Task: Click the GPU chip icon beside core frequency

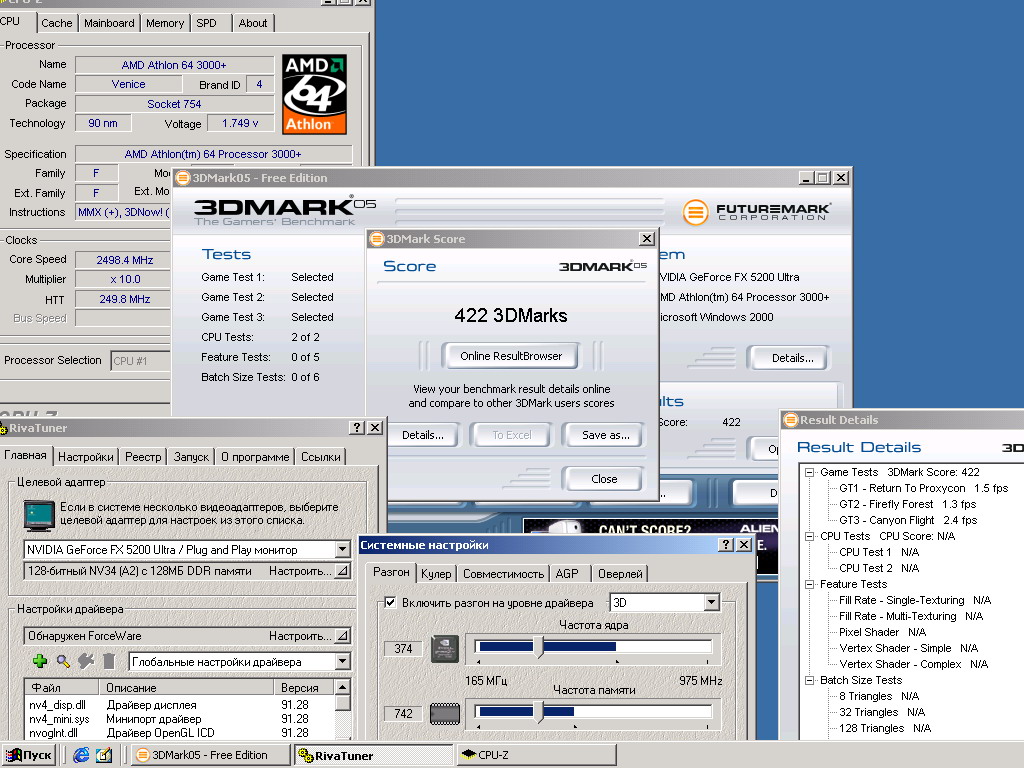Action: click(445, 648)
